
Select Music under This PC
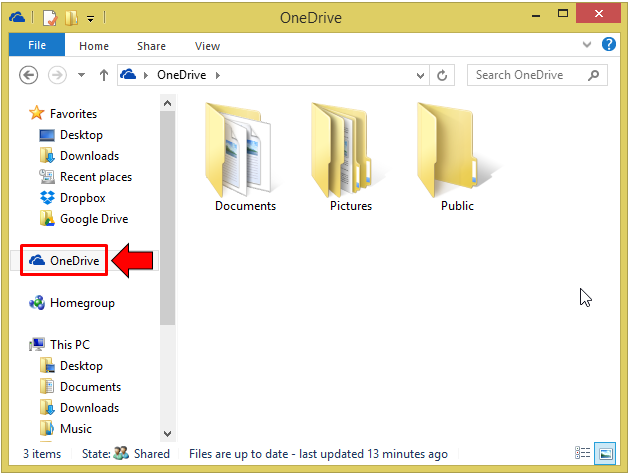(x=76, y=429)
